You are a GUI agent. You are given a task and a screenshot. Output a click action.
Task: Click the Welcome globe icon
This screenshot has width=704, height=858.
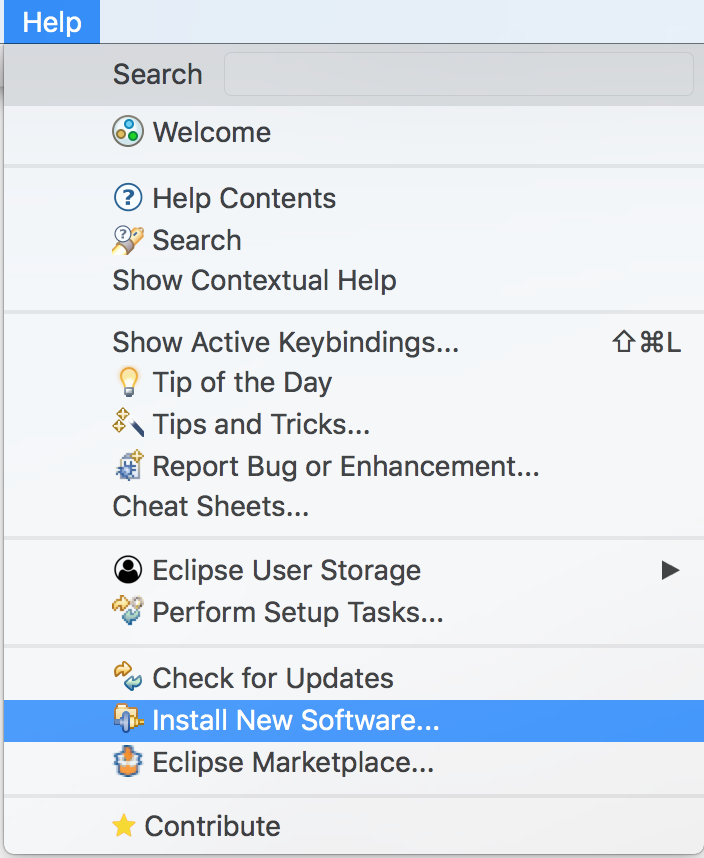coord(128,132)
